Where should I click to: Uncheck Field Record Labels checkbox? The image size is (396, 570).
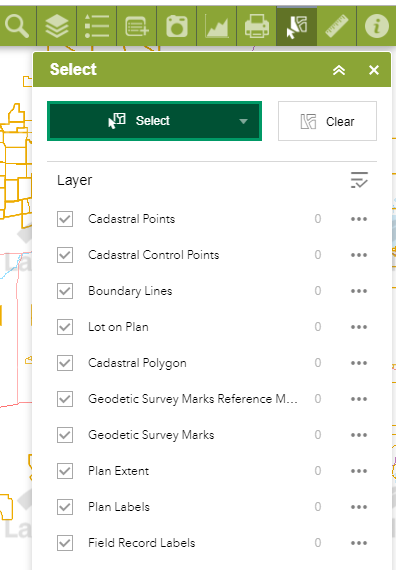tap(65, 543)
